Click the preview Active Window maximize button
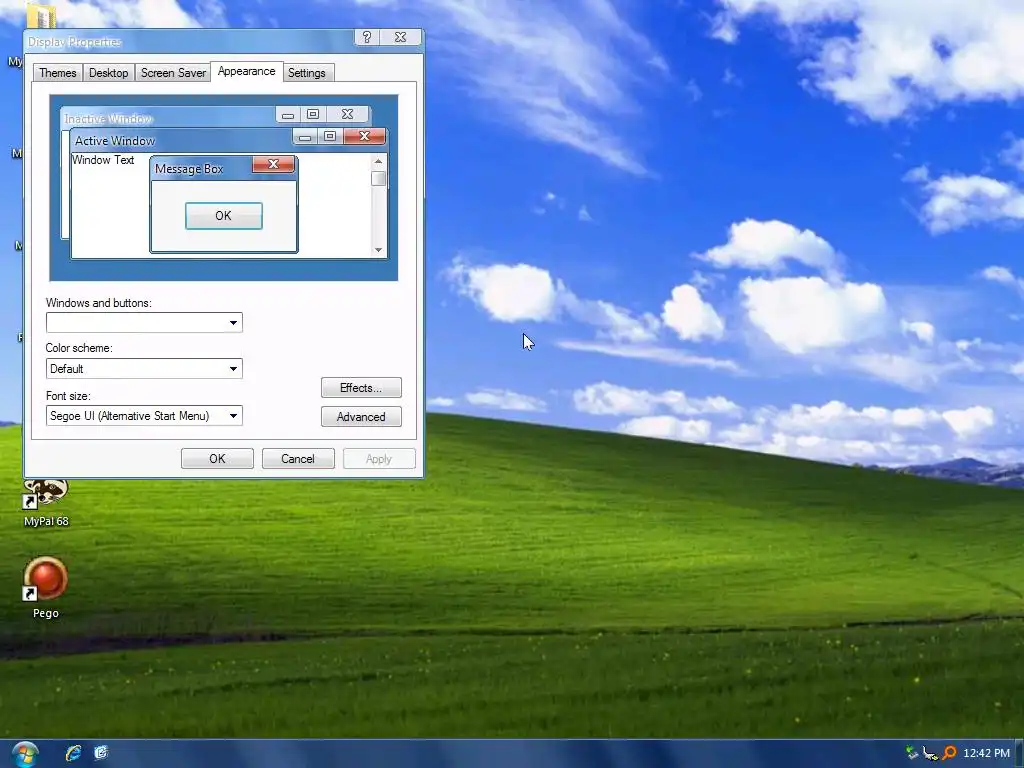The image size is (1024, 768). click(x=330, y=136)
